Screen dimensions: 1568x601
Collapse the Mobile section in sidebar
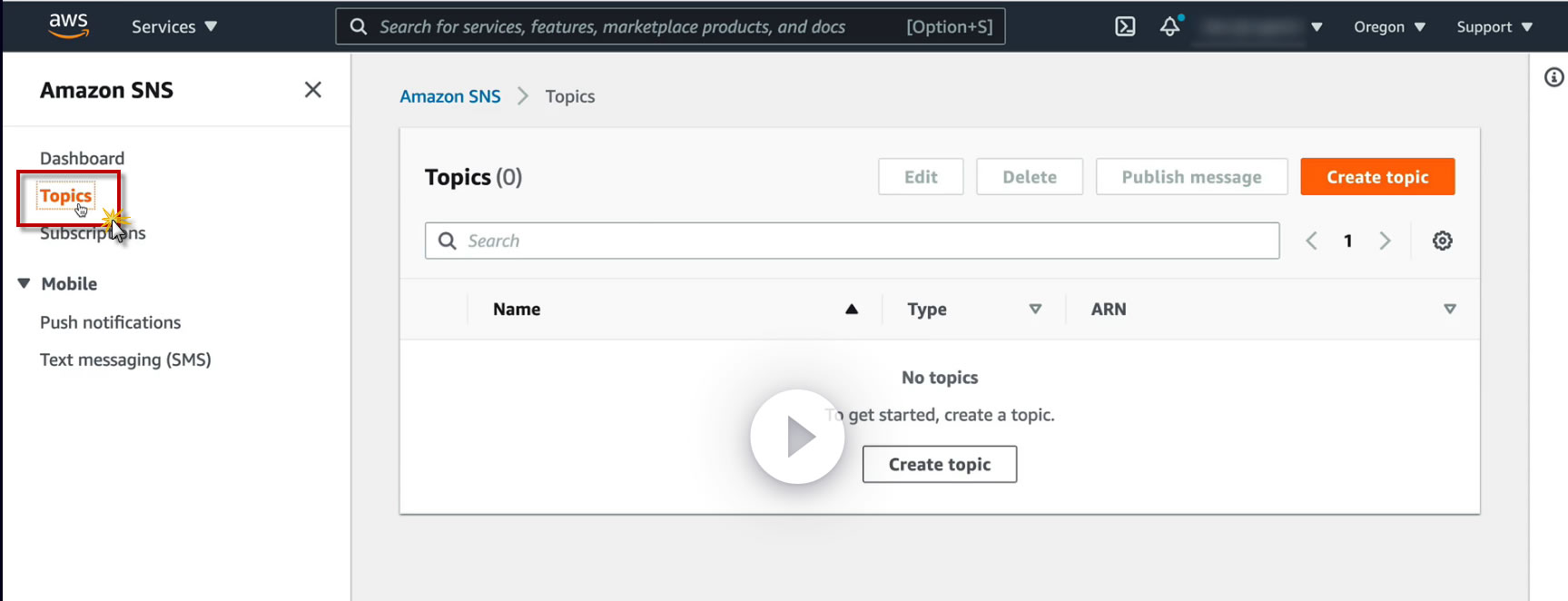point(25,283)
